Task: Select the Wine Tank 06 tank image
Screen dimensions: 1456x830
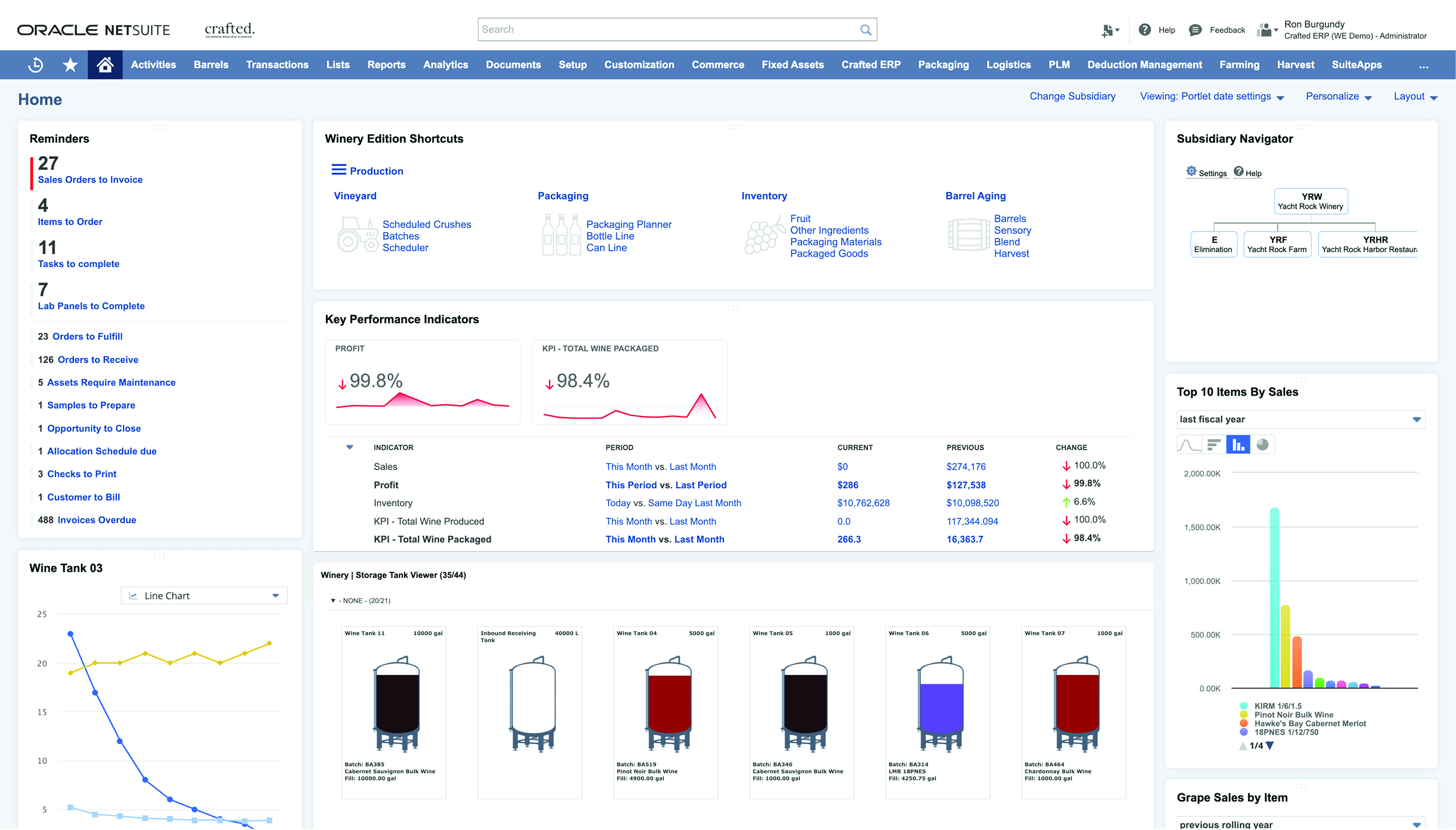Action: click(941, 704)
